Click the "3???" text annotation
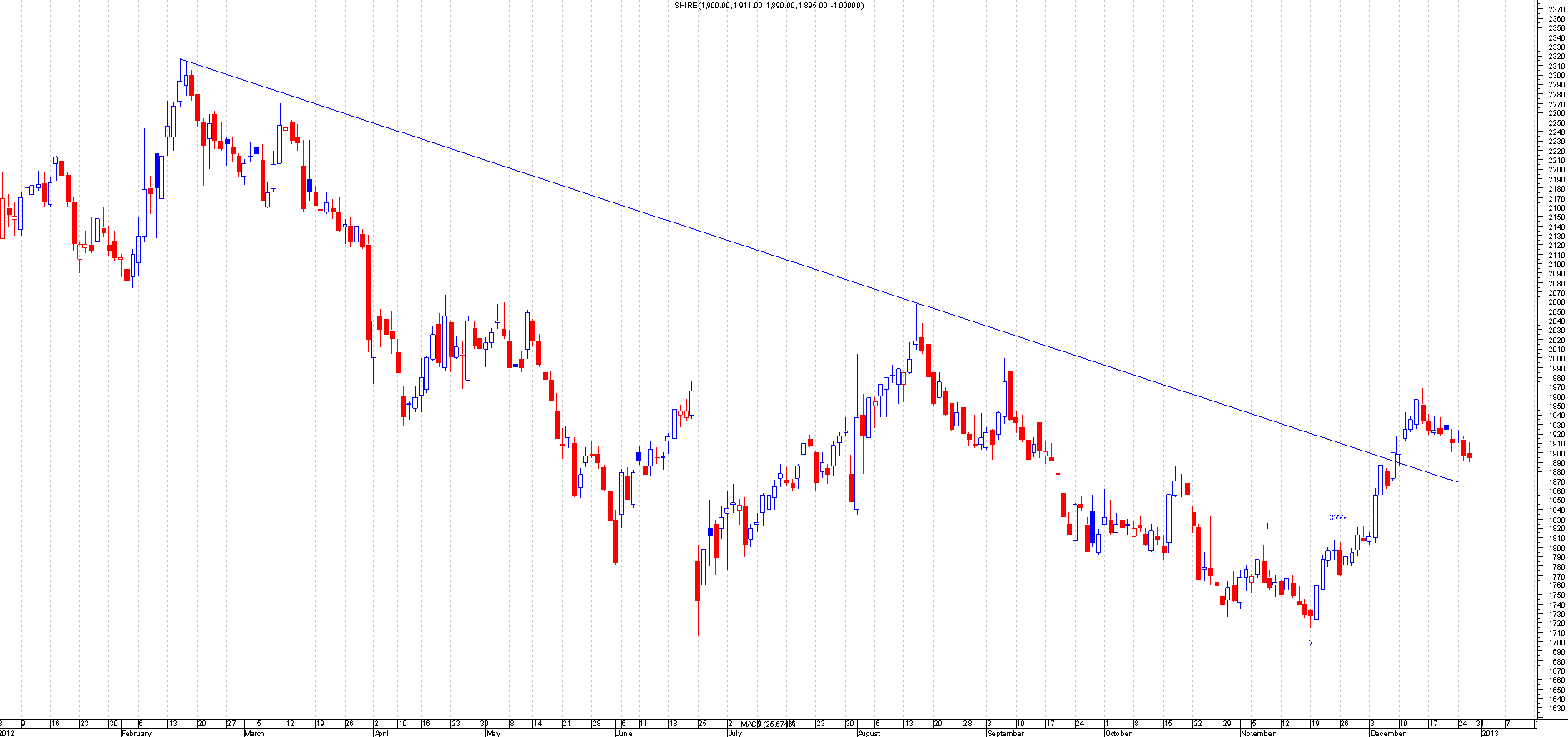The image size is (1568, 737). pos(1337,518)
